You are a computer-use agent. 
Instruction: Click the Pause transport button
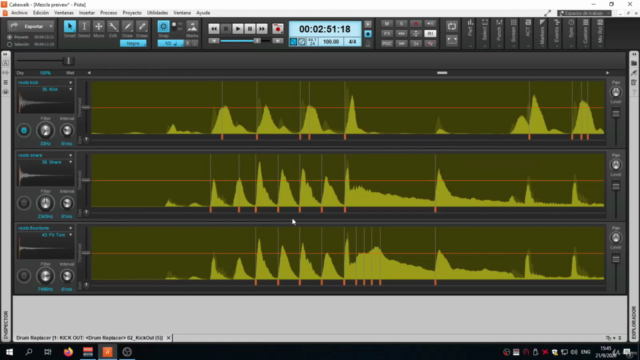point(250,29)
